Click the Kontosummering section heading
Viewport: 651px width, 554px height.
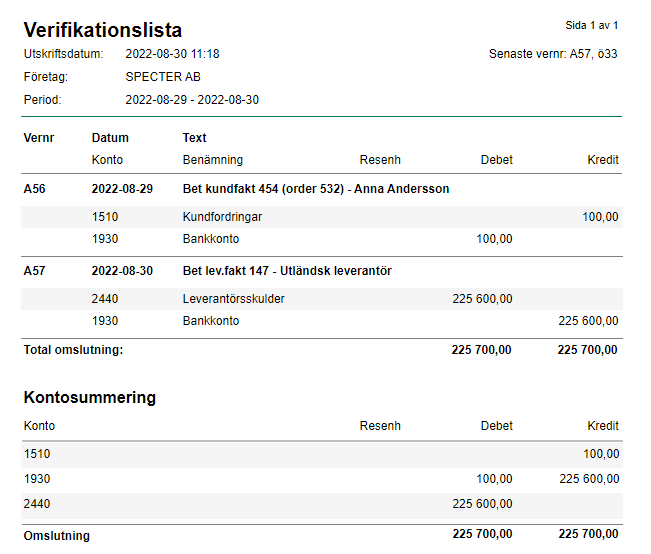coord(90,398)
